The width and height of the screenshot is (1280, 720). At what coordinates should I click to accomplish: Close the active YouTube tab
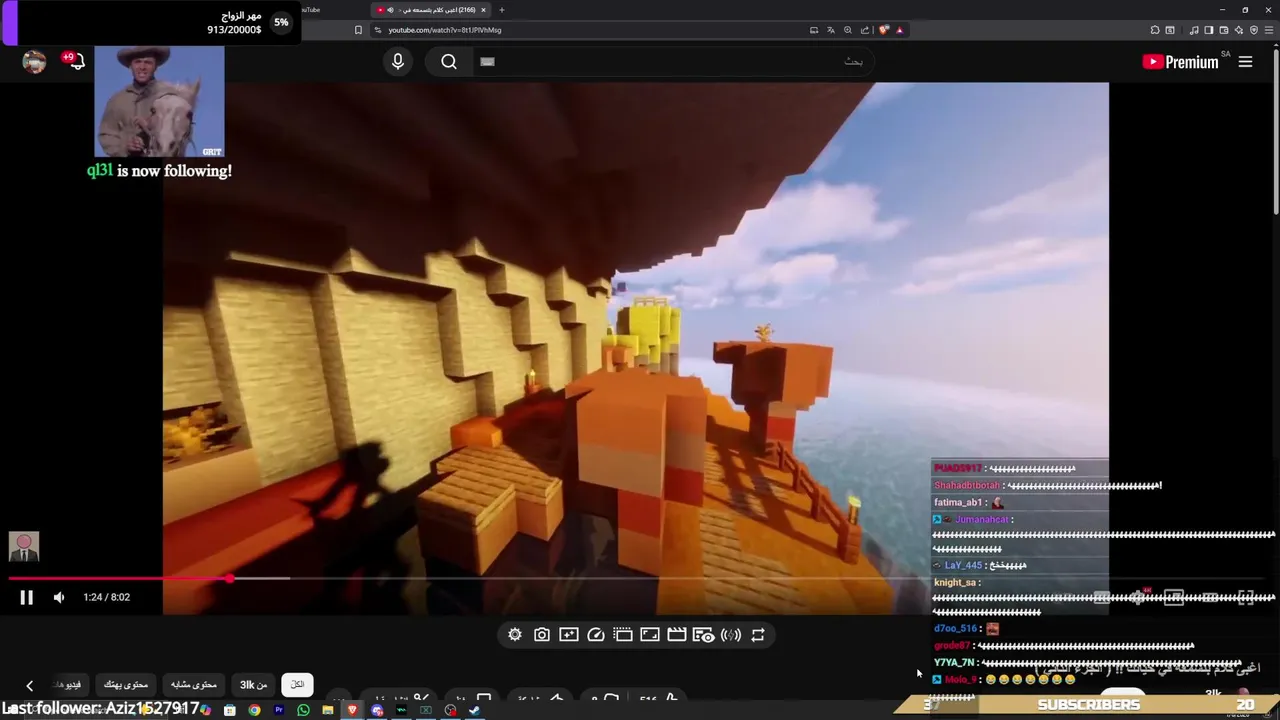click(483, 10)
